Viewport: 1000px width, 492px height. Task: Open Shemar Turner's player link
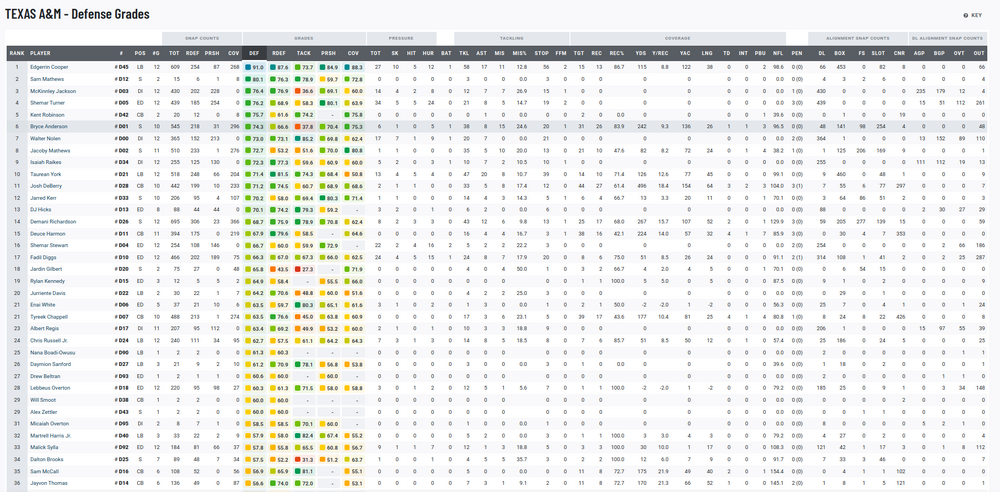coord(48,102)
